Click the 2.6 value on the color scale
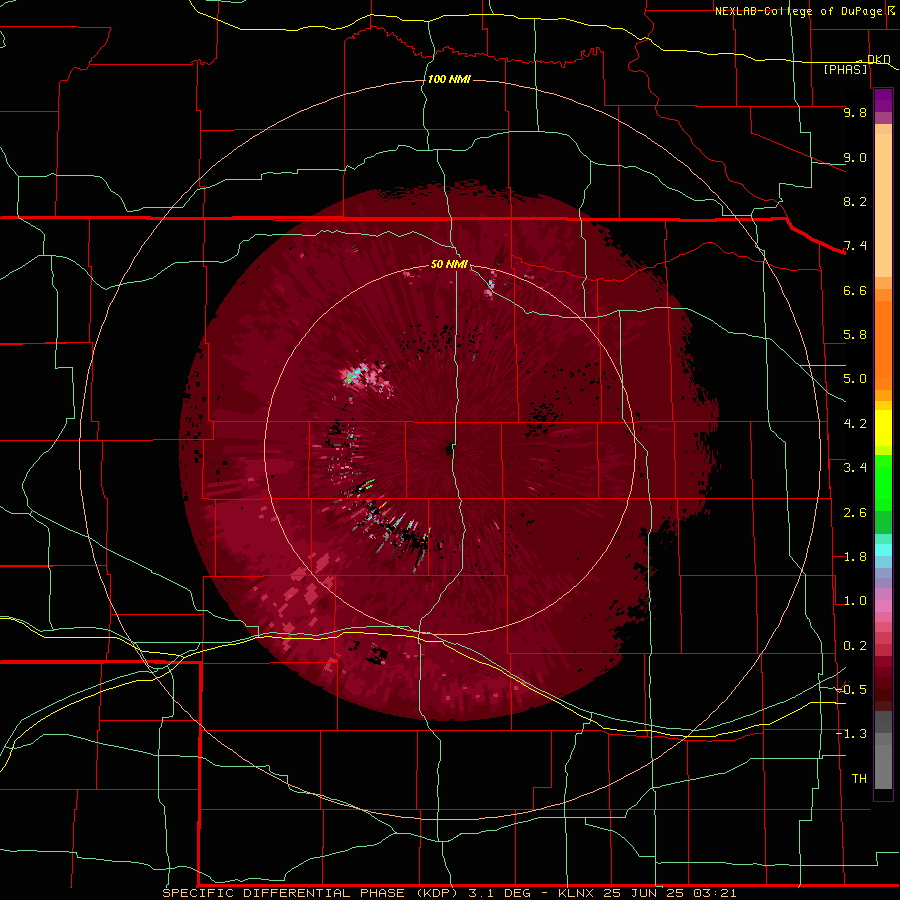 pyautogui.click(x=855, y=513)
